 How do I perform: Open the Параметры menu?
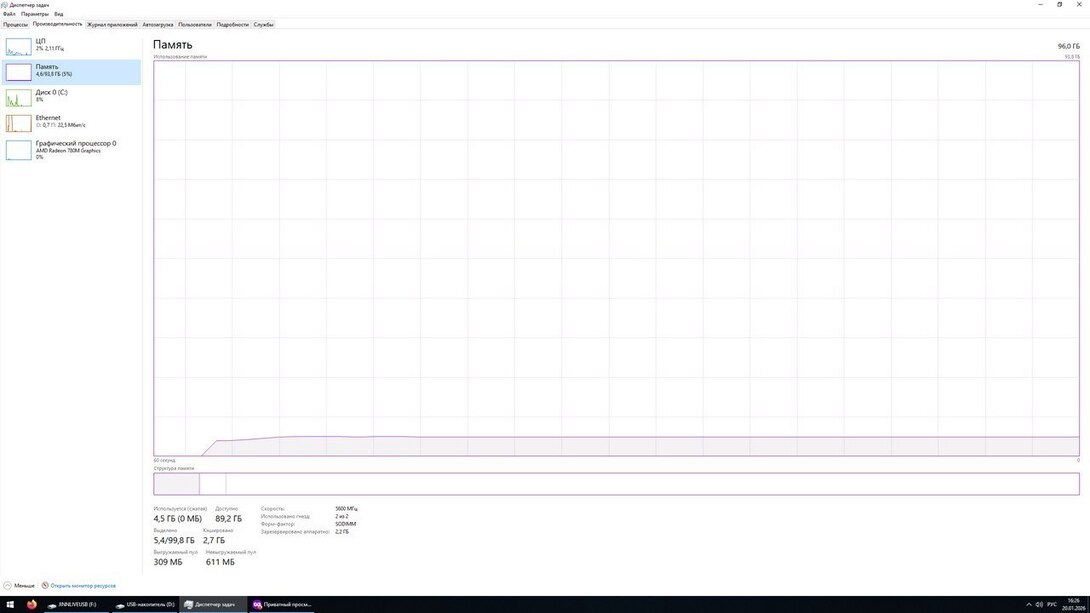34,14
